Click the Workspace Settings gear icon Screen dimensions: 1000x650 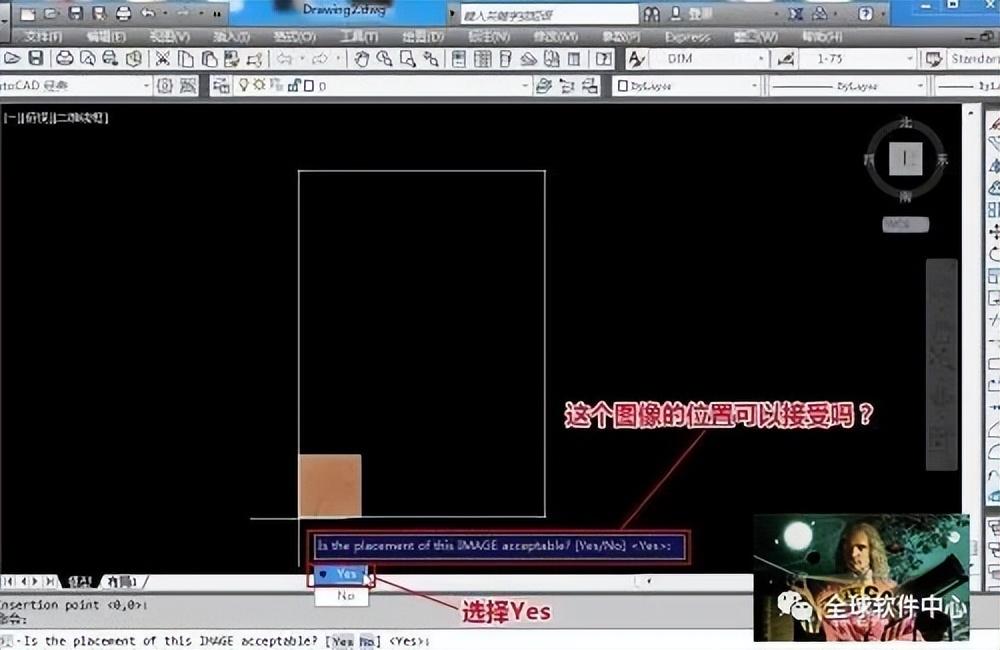coord(165,85)
